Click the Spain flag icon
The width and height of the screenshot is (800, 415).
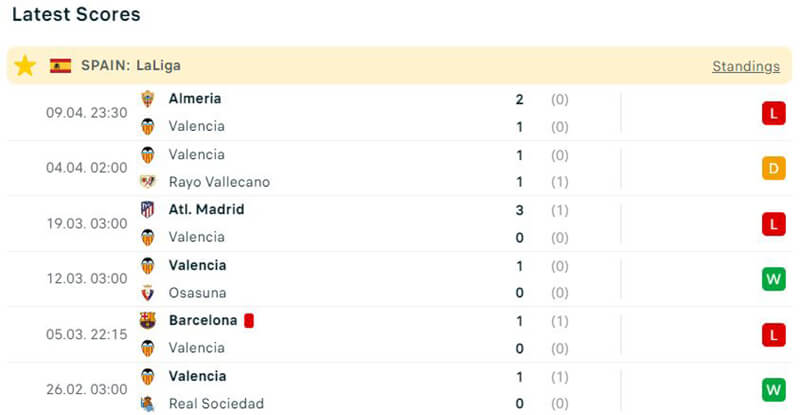[x=60, y=66]
